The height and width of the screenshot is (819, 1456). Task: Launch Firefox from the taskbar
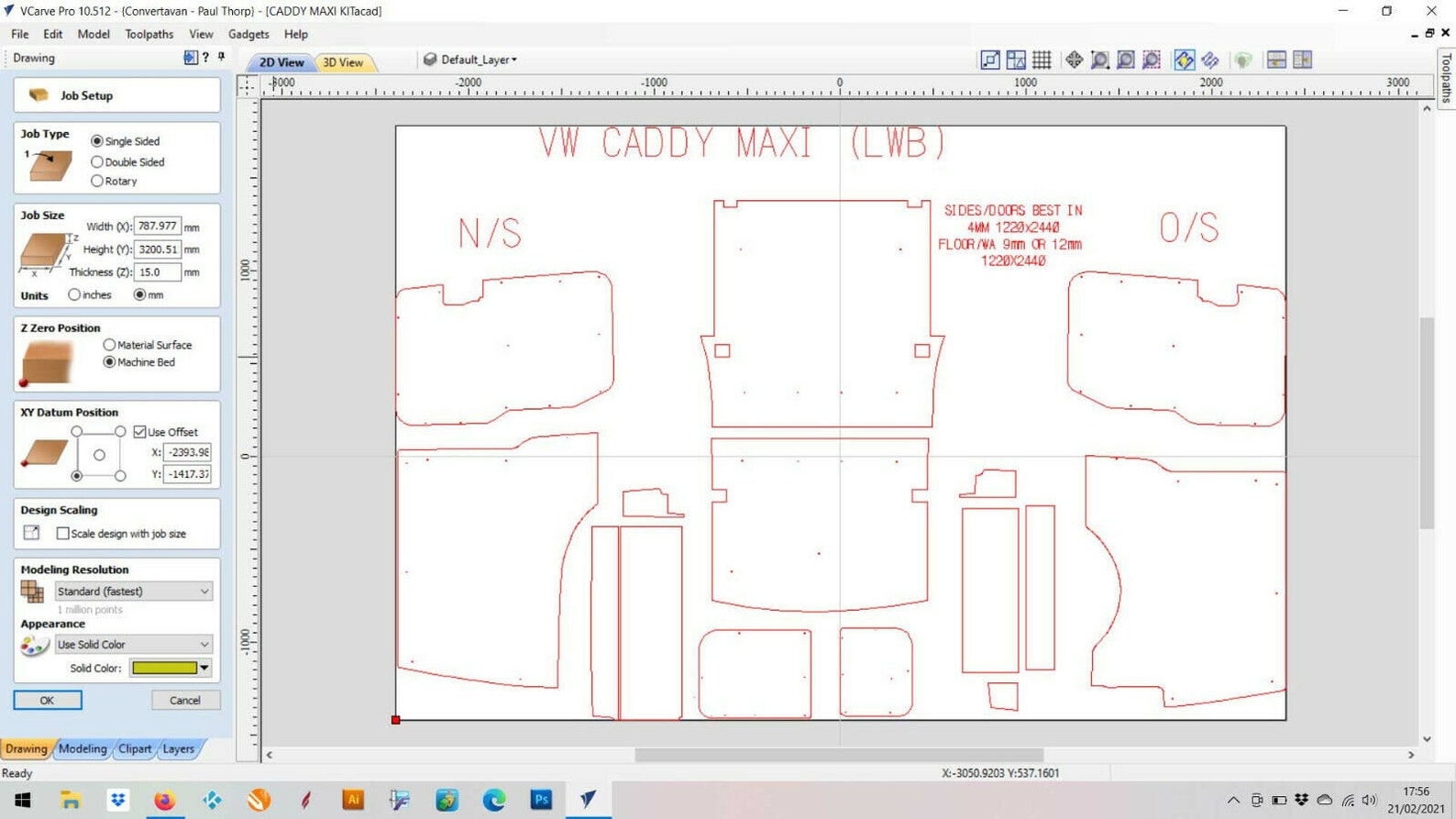164,800
